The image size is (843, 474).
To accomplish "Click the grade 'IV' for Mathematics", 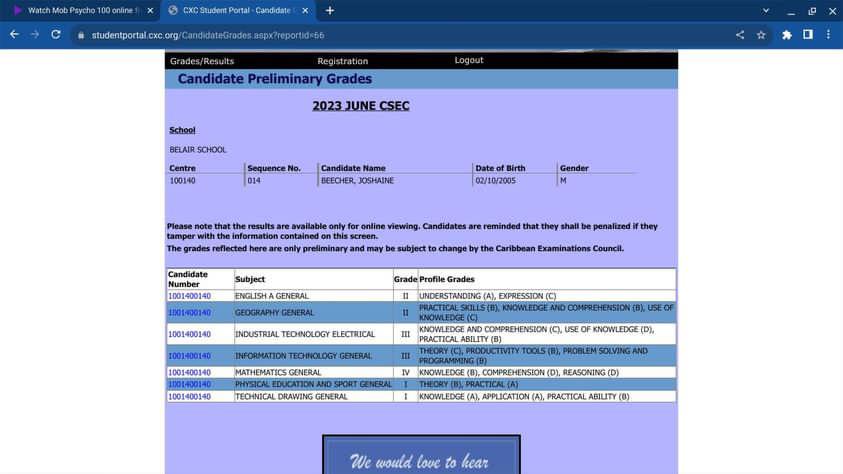I will click(x=405, y=372).
